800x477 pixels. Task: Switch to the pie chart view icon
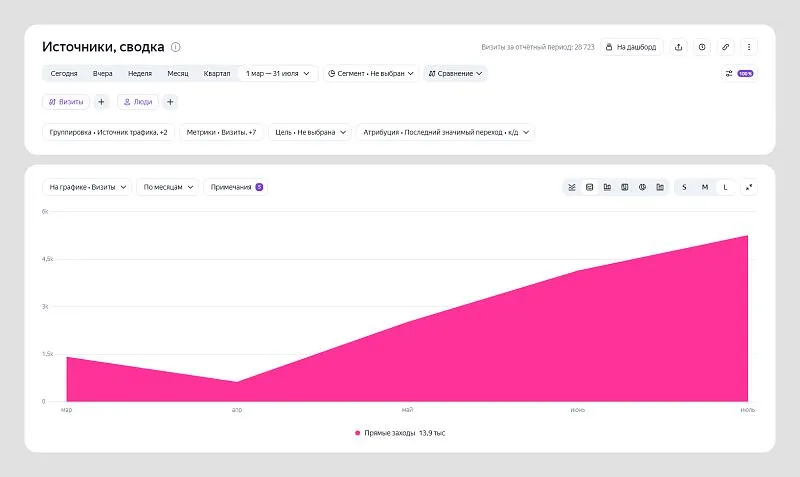[x=642, y=187]
